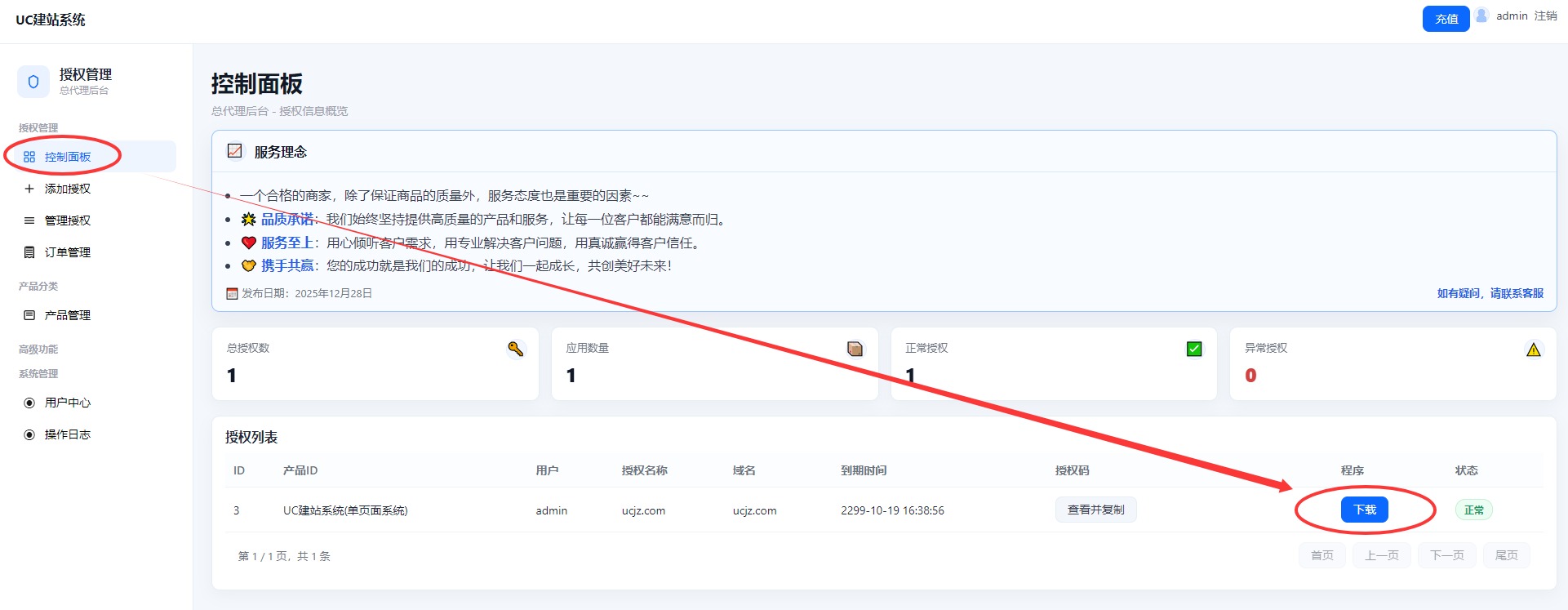Click the calendar icon beside 发布日期
The height and width of the screenshot is (610, 1568).
click(232, 294)
